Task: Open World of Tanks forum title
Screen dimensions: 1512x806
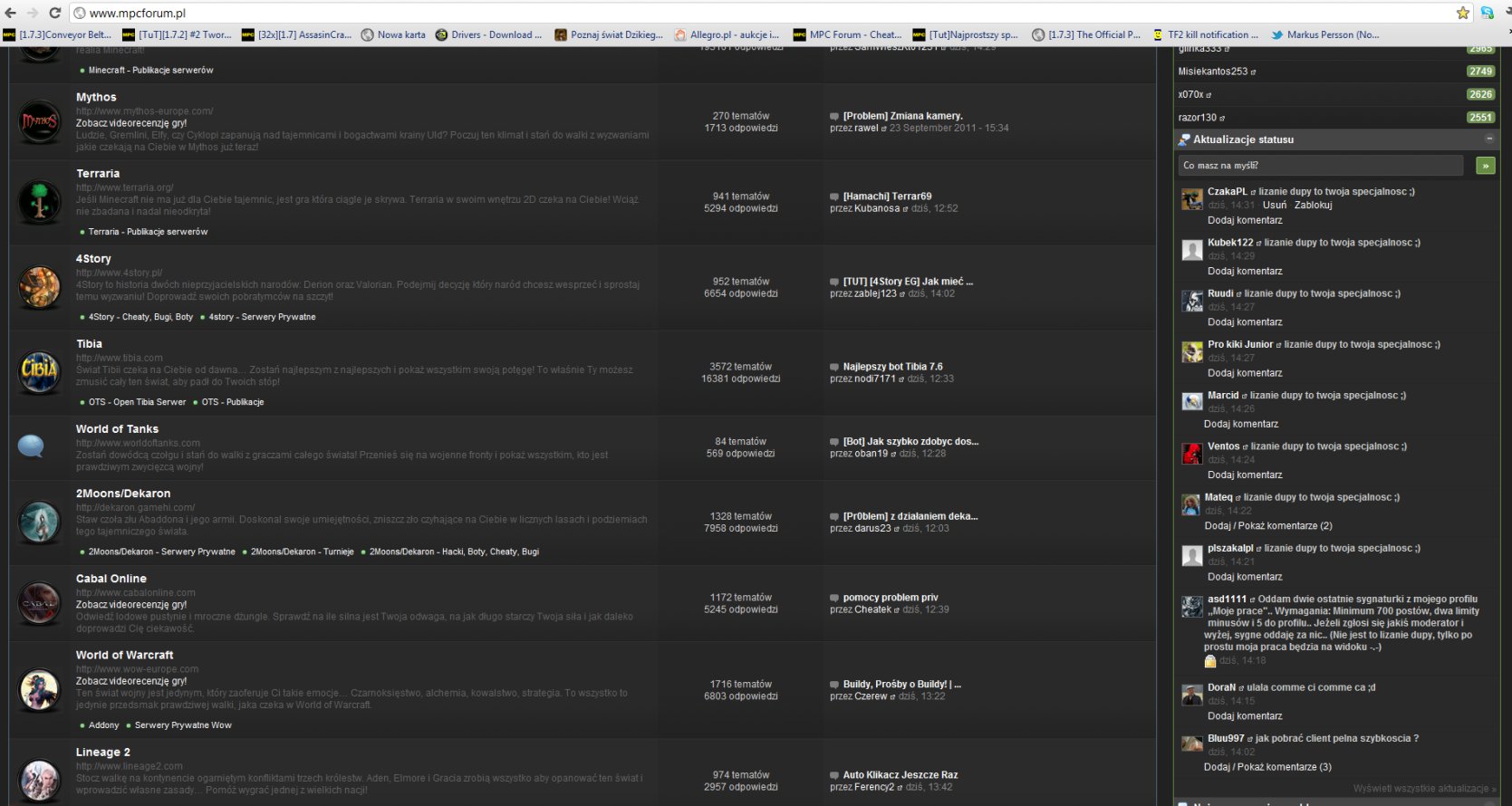Action: point(117,428)
